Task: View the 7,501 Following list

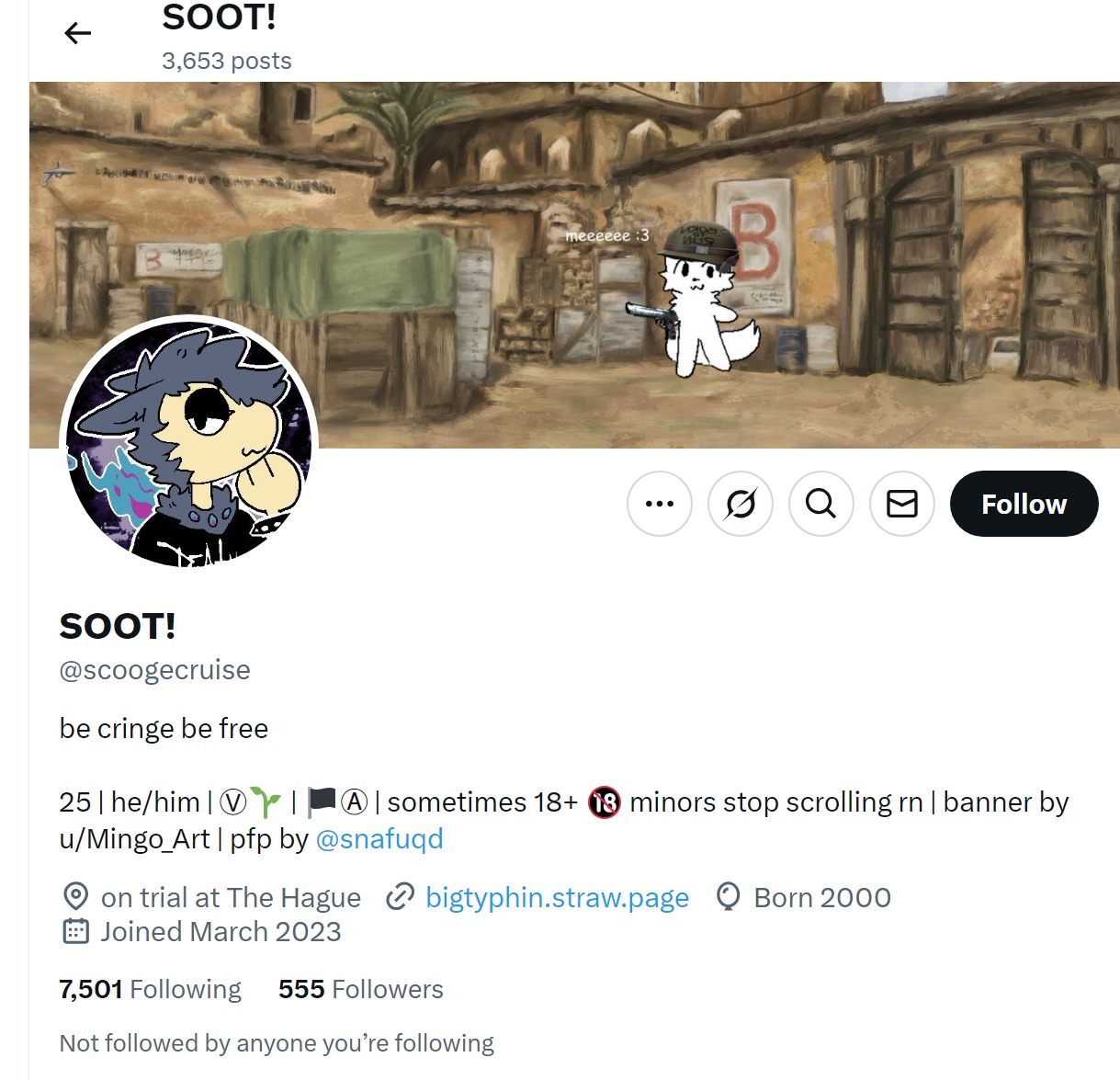Action: 151,989
